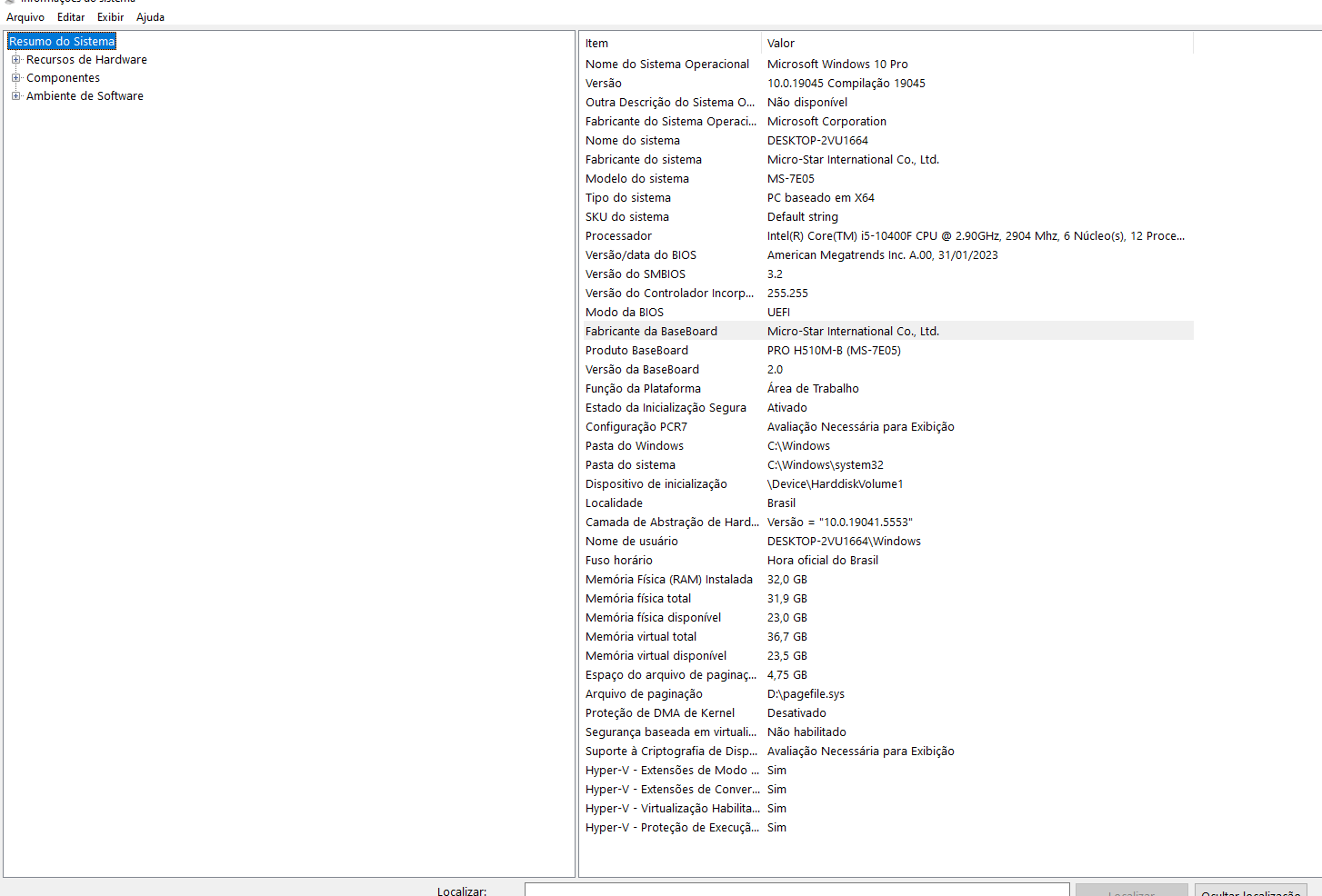This screenshot has width=1322, height=896.
Task: Select the Versão/data do BIOS row label
Action: [641, 255]
